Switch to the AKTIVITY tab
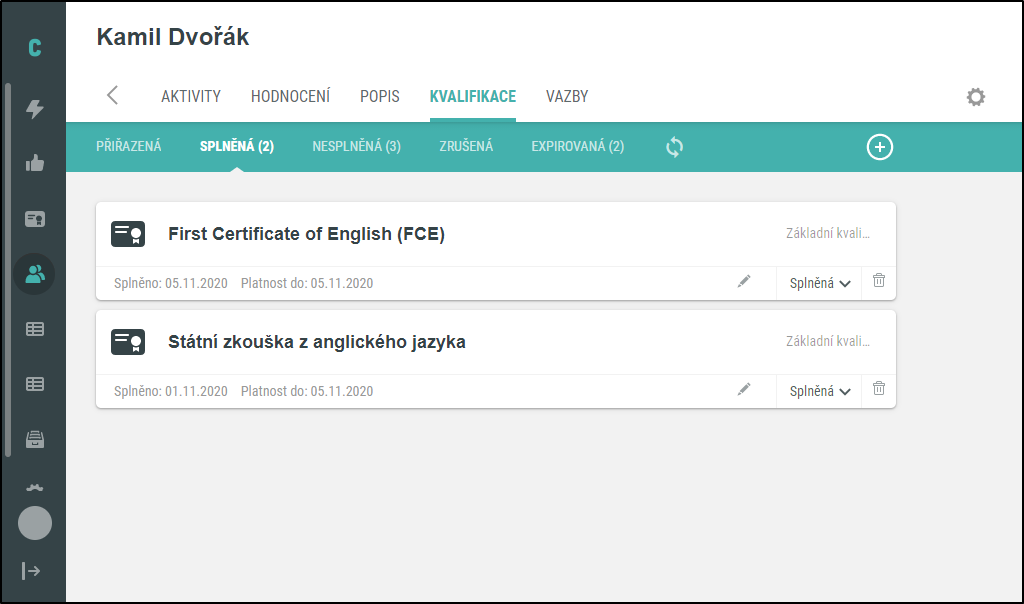The image size is (1024, 604). (x=191, y=97)
